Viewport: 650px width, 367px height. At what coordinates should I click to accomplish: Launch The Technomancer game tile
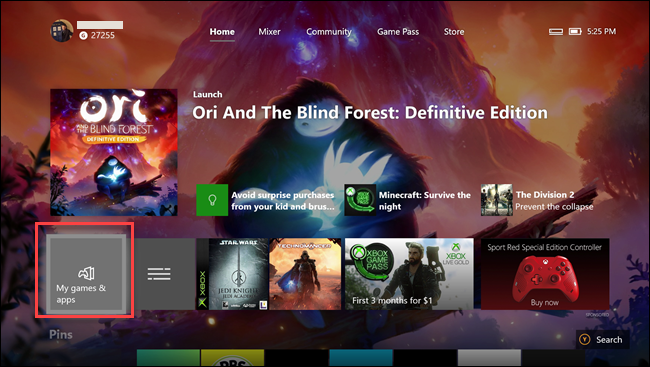[305, 274]
